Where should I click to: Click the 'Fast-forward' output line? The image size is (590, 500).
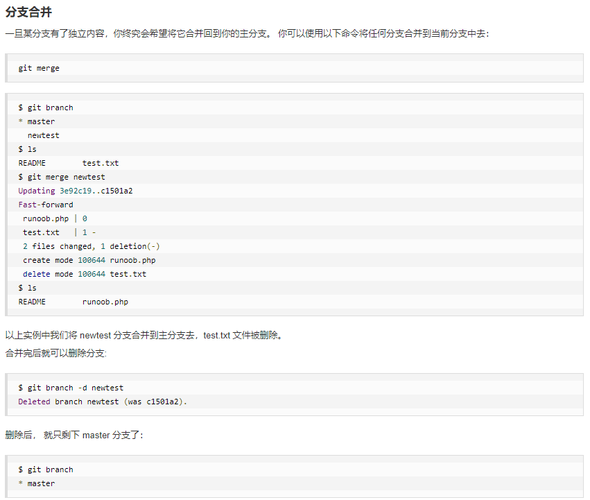point(46,205)
